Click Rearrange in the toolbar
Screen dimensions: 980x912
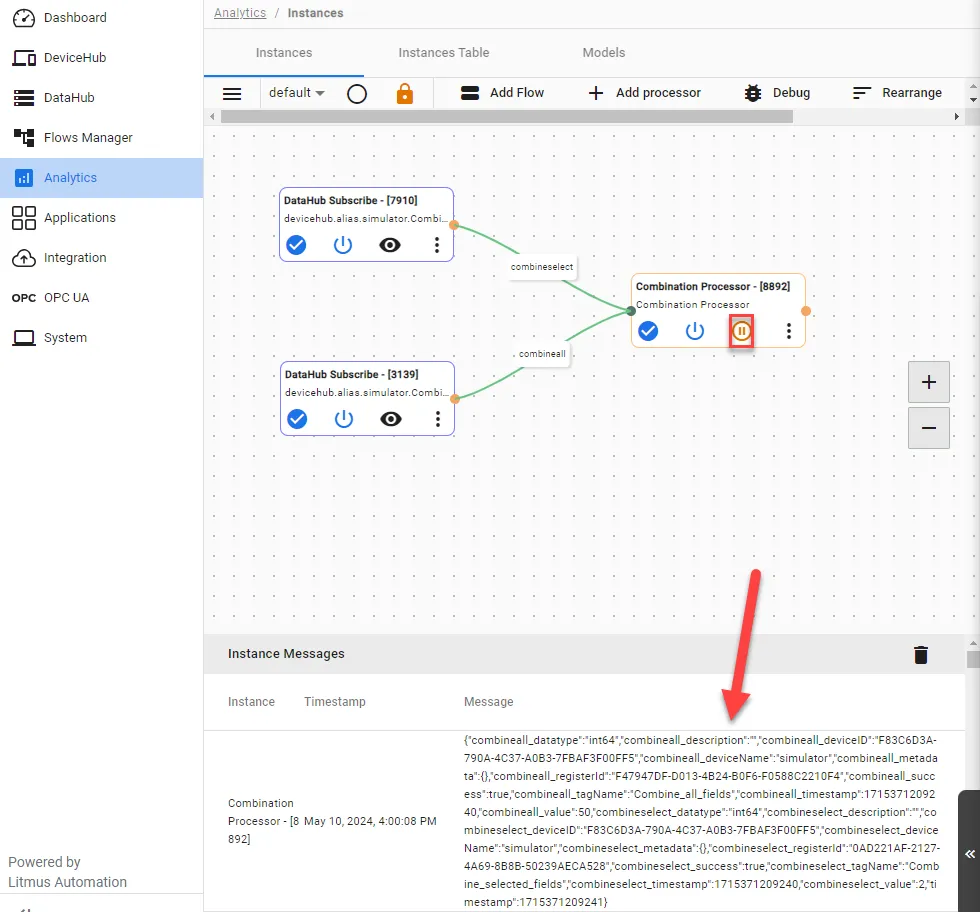(897, 93)
